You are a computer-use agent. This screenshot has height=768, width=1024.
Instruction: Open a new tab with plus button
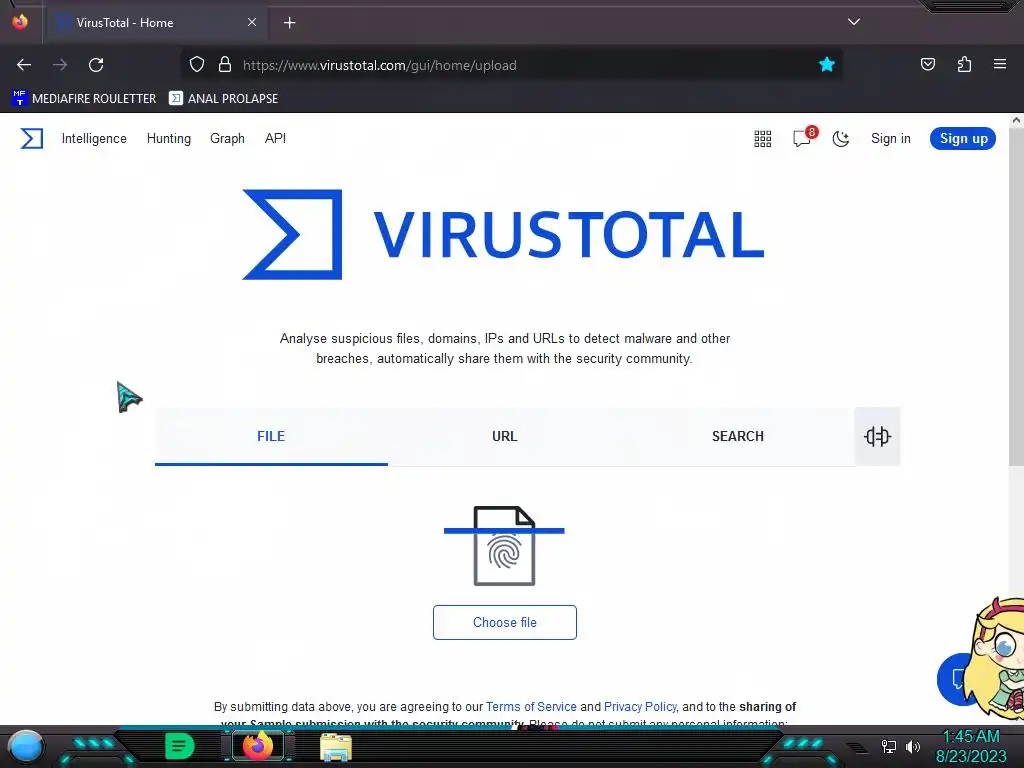tap(289, 23)
